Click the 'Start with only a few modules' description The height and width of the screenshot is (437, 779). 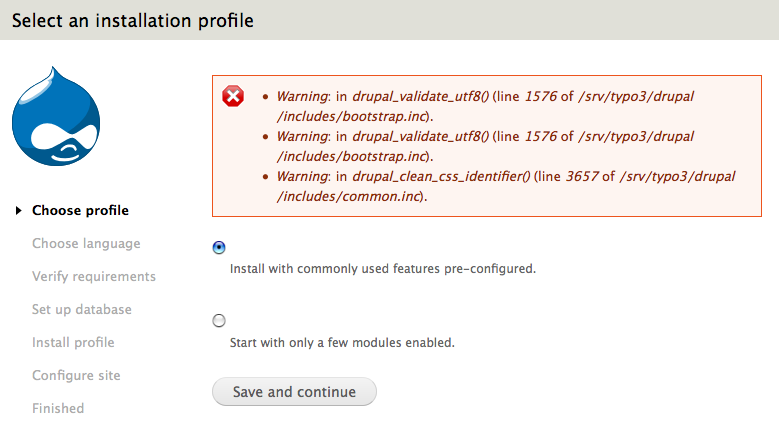(342, 343)
